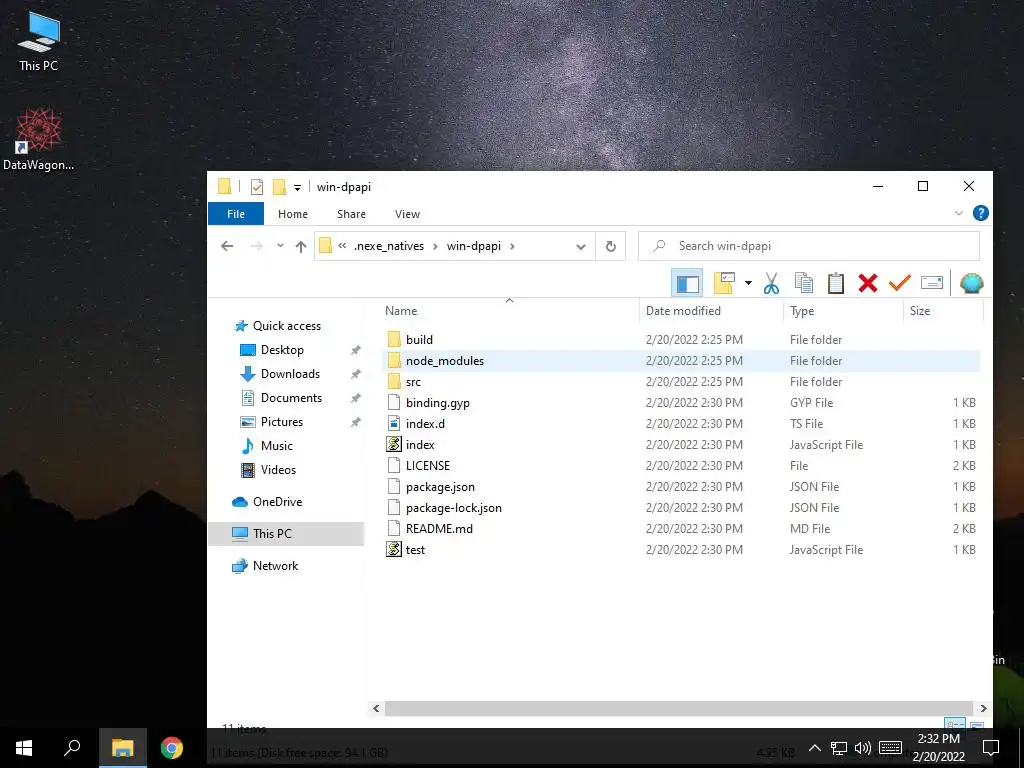The width and height of the screenshot is (1024, 768).
Task: Click the Properties icon in title bar
Action: (257, 187)
